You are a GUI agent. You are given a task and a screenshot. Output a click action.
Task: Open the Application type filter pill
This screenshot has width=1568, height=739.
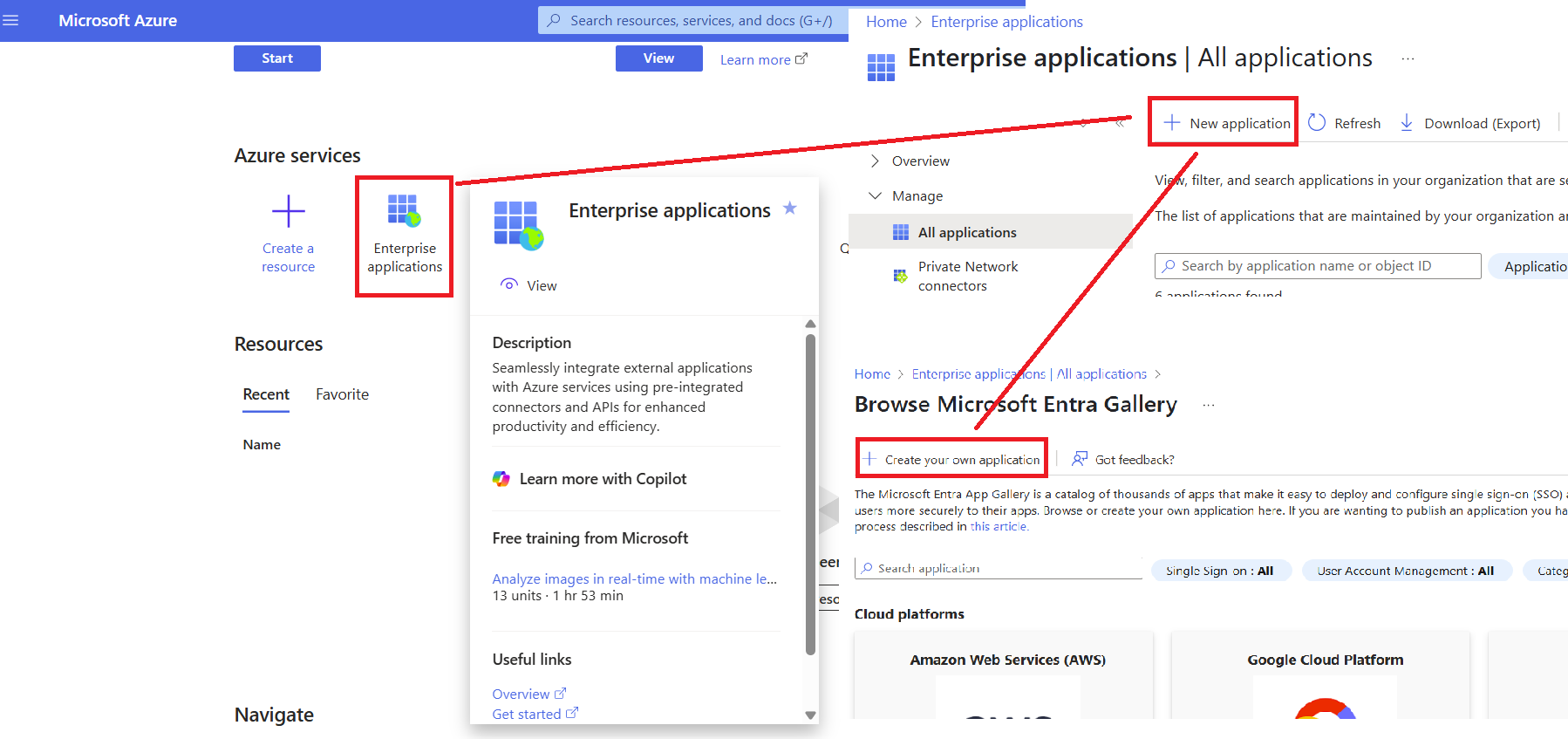click(1529, 266)
